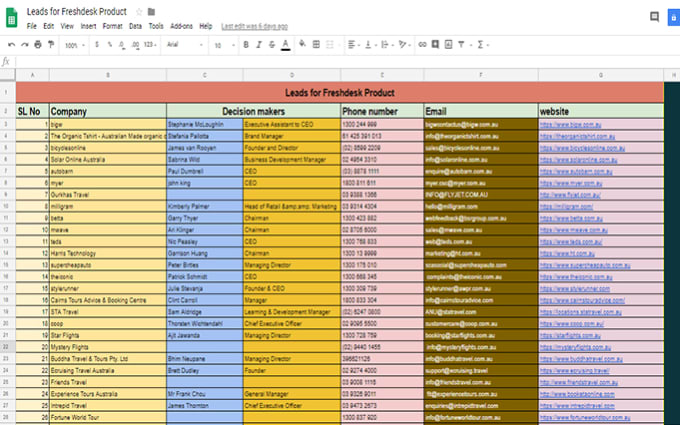Select column F header
The height and width of the screenshot is (425, 680).
coord(481,75)
